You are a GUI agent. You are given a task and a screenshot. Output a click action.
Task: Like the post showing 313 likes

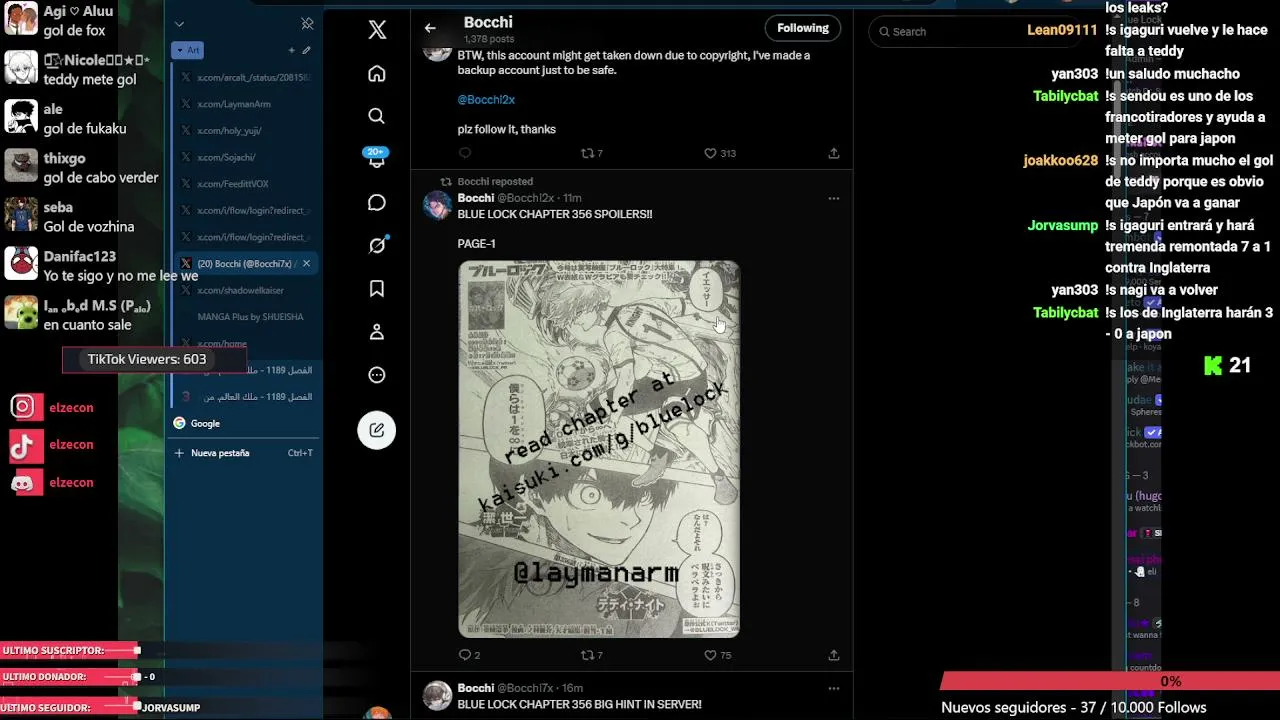pos(720,153)
